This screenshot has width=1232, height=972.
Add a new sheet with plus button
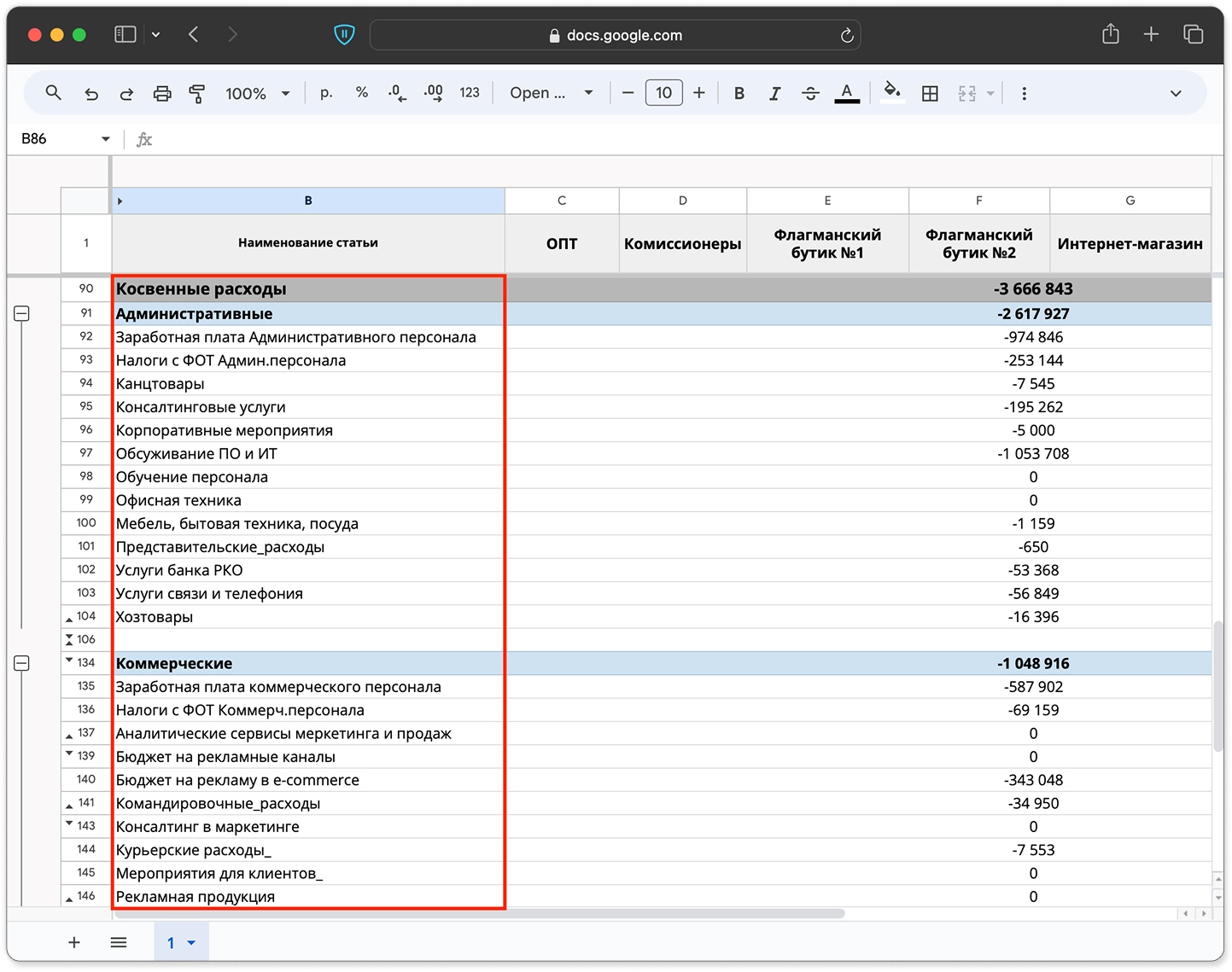click(74, 943)
